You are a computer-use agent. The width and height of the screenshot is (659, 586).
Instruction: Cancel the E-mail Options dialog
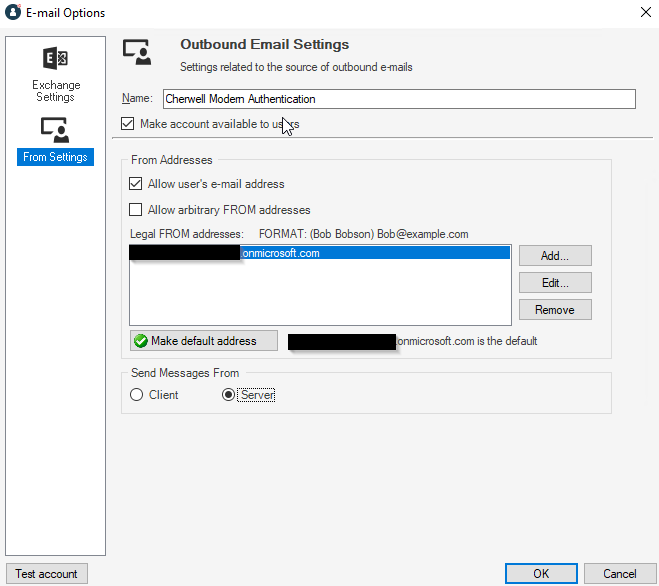coord(619,574)
